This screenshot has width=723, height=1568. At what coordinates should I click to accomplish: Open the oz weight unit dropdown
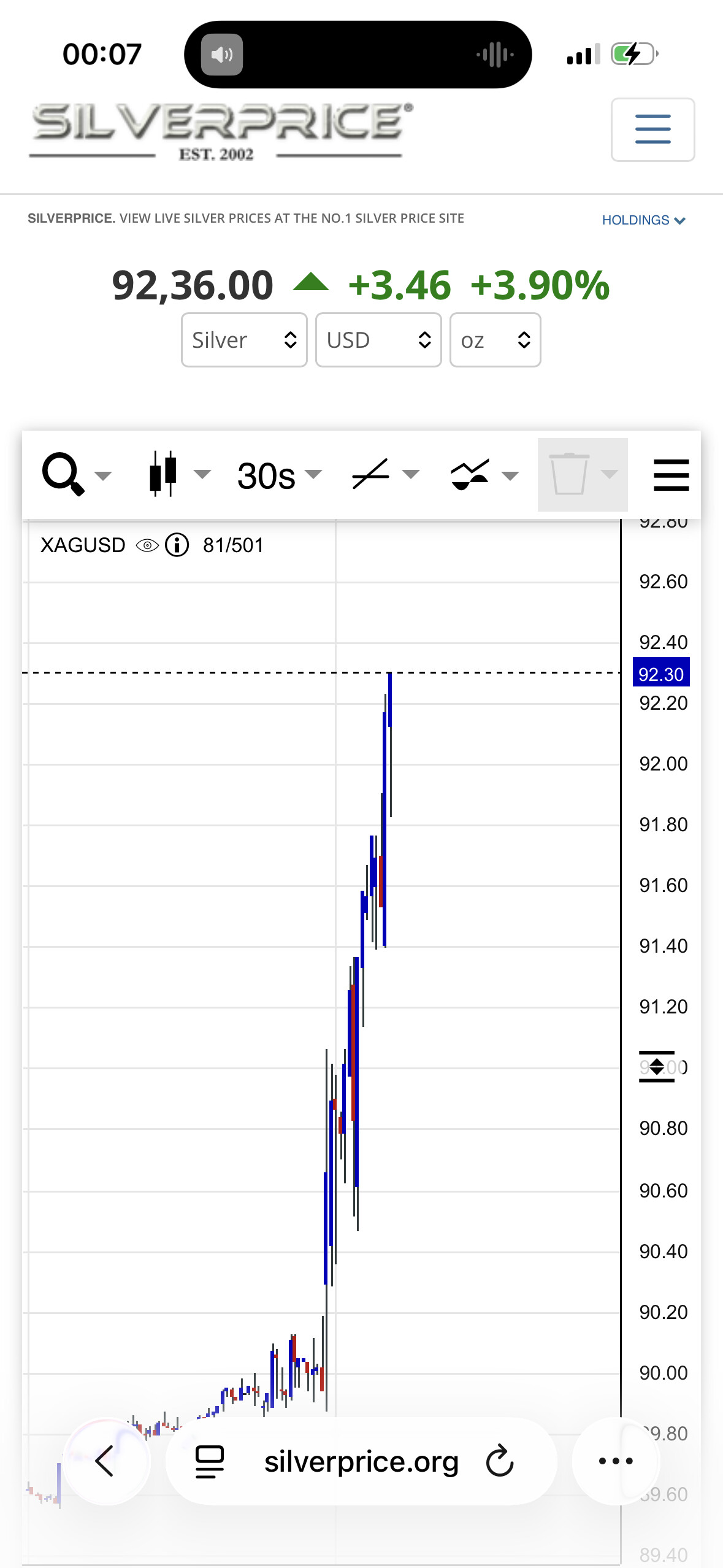tap(495, 340)
